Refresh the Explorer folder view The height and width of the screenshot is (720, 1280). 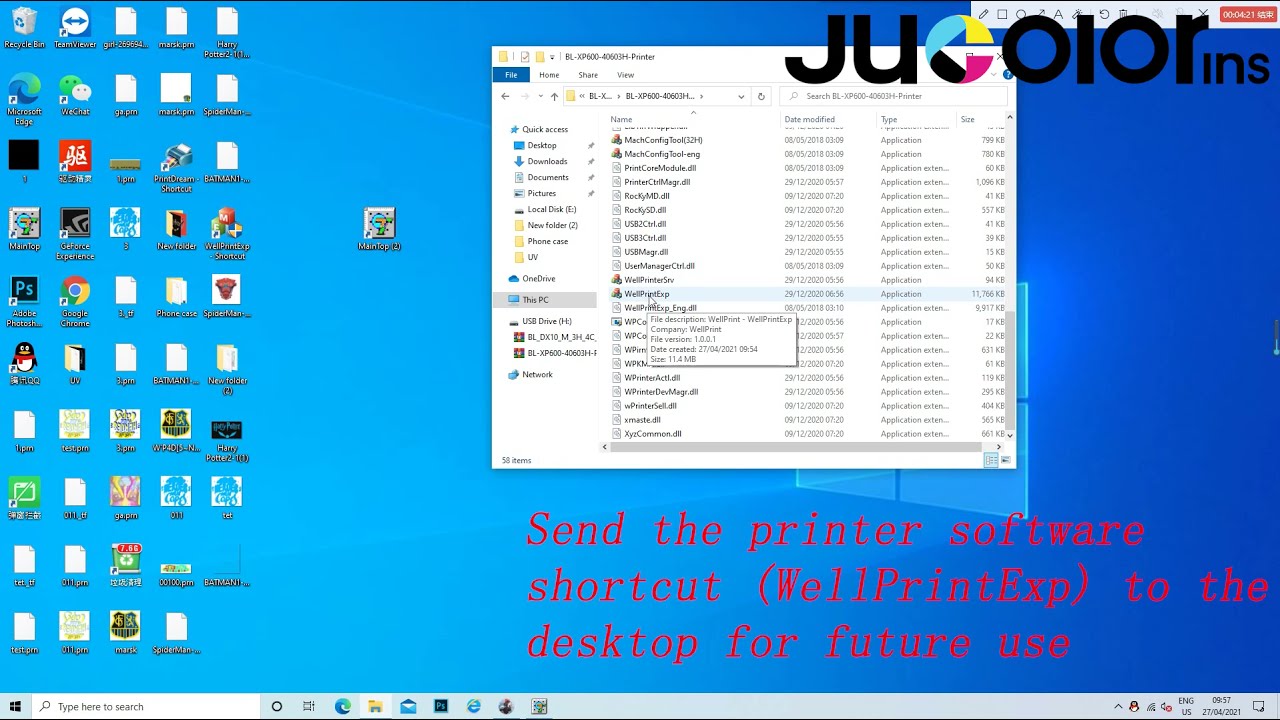pos(761,96)
